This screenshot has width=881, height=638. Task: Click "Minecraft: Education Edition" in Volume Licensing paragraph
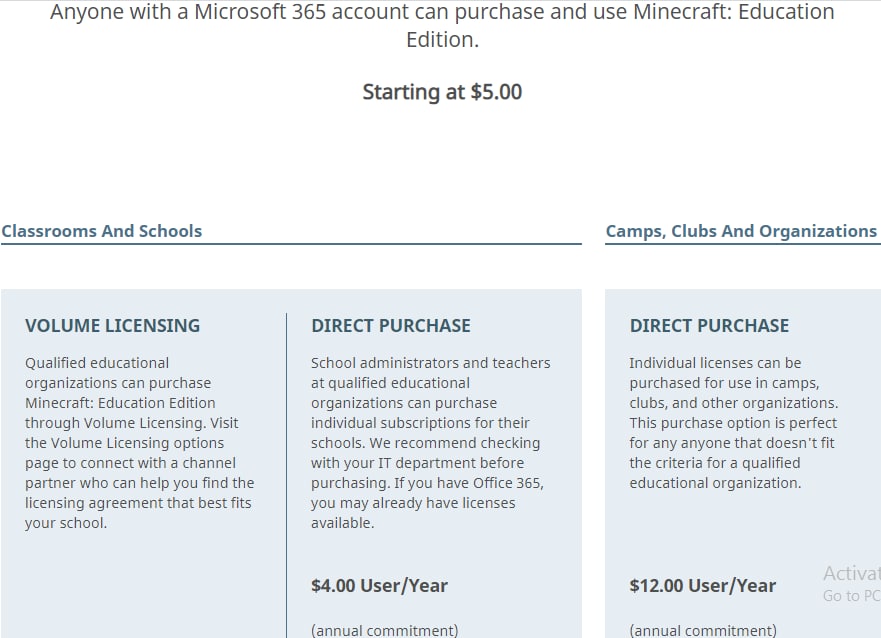(120, 403)
